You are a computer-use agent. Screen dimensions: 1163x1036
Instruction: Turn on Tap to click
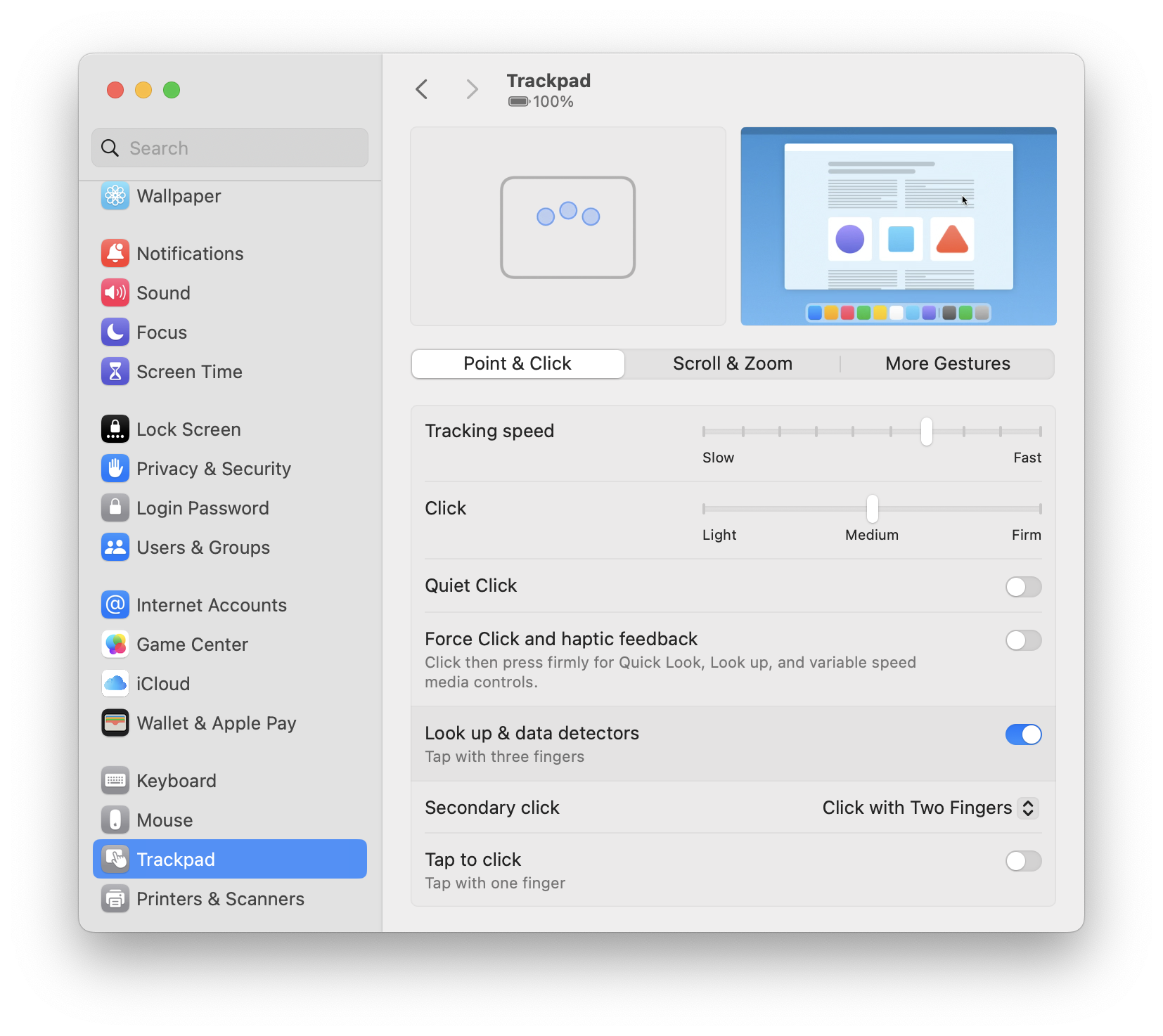1023,861
